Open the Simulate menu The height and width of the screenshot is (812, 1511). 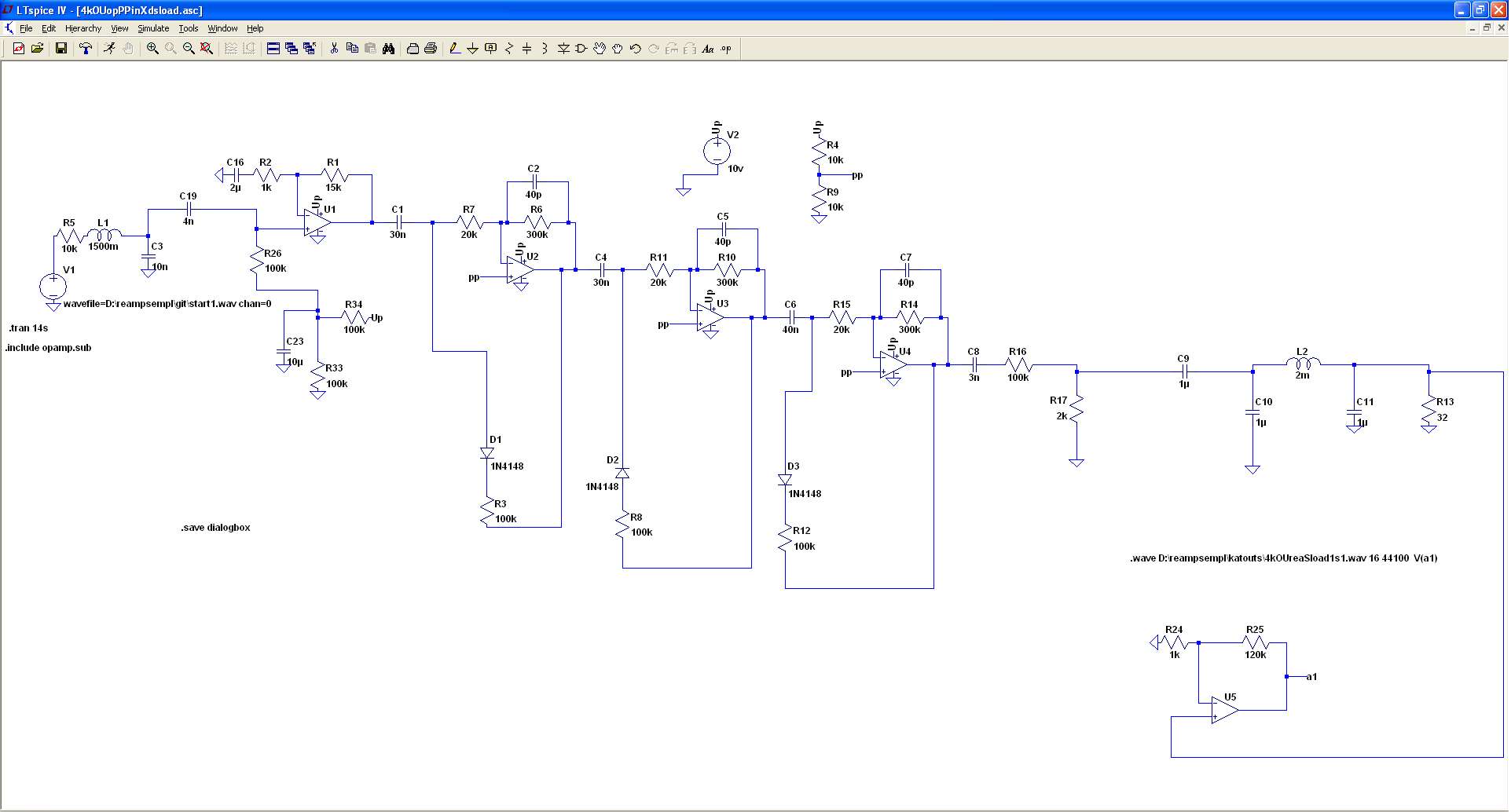[x=153, y=28]
